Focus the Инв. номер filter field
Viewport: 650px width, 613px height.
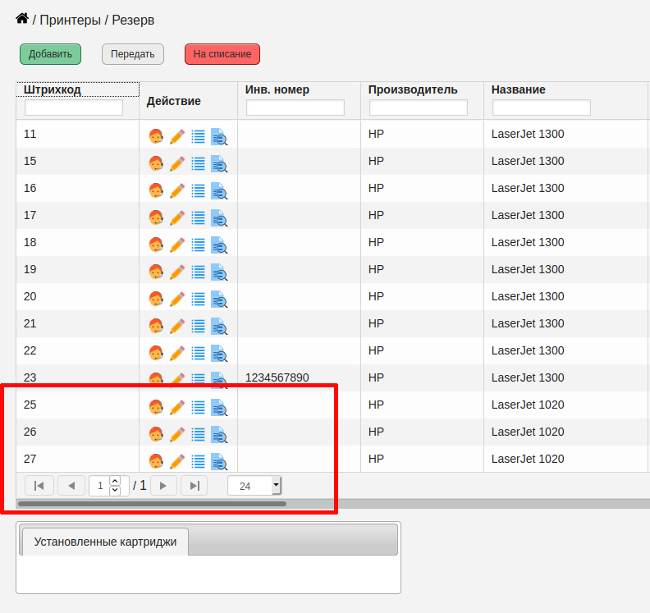point(296,107)
